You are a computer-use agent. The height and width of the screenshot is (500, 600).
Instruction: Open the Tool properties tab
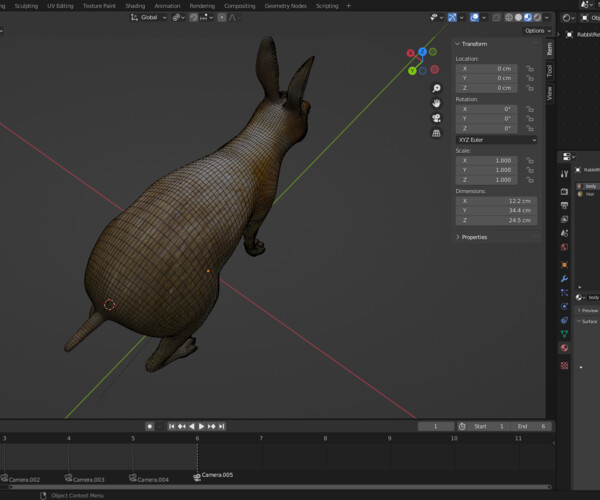[564, 174]
